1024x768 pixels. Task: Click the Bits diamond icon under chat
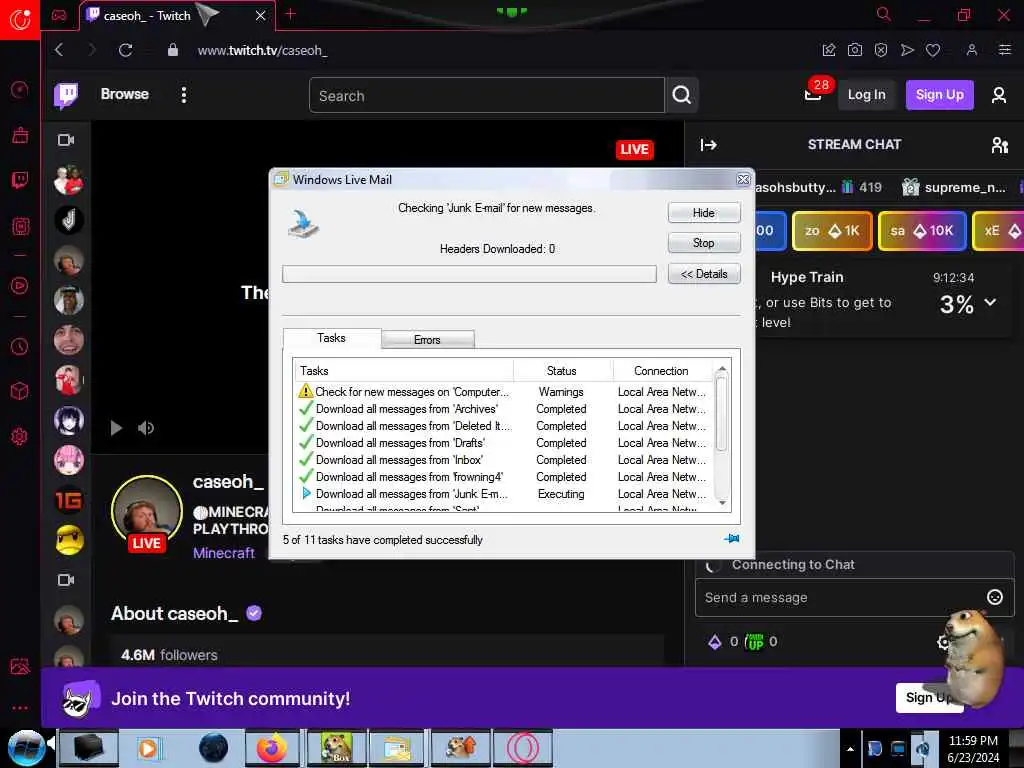coord(714,642)
